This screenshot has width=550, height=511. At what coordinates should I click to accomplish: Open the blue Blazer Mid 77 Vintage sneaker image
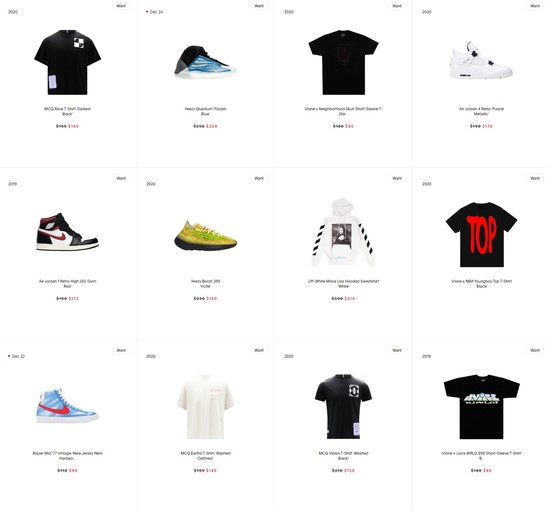(67, 405)
